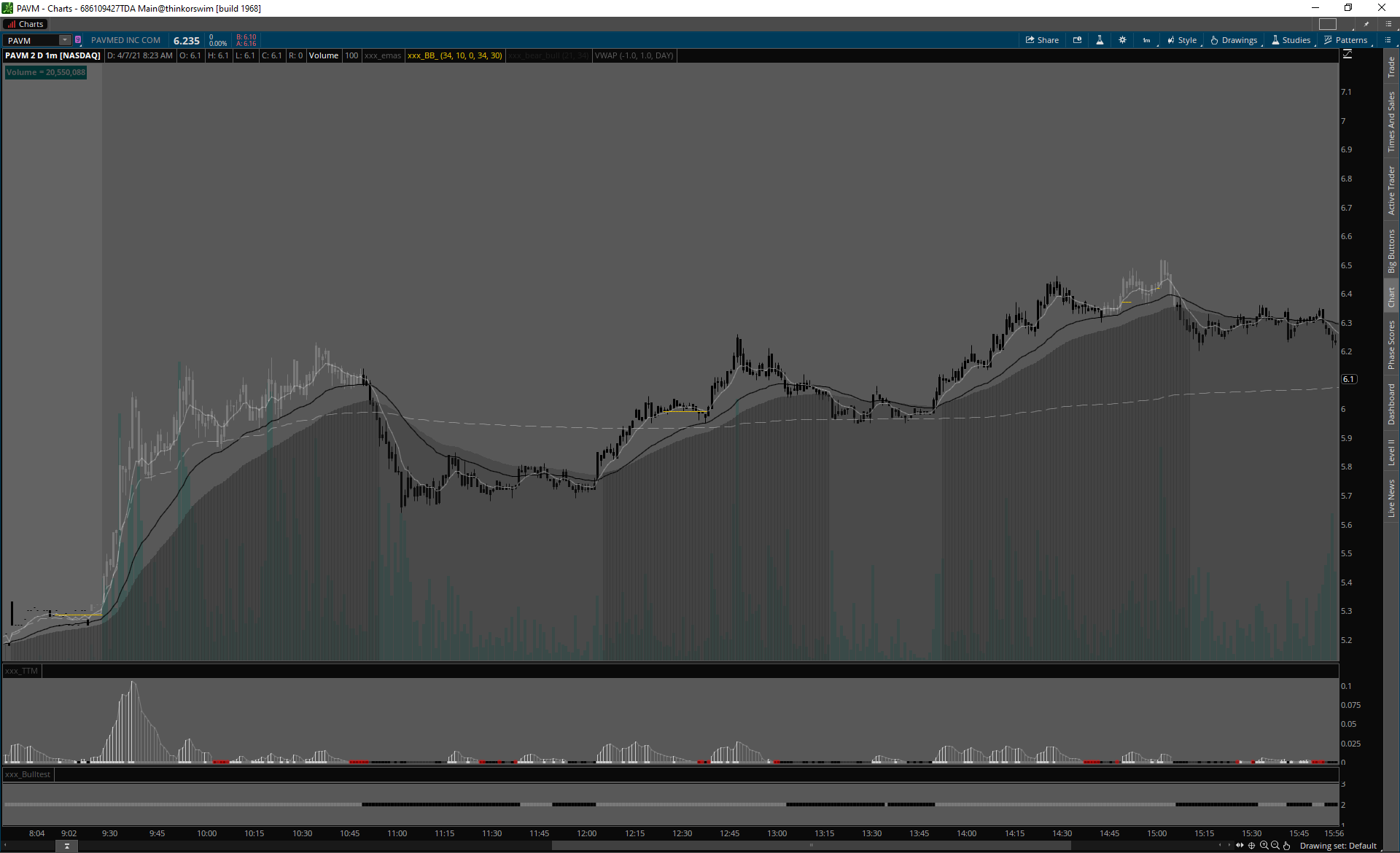This screenshot has height=853, width=1400.
Task: Click the zoom in magnifier icon
Action: (x=1264, y=846)
